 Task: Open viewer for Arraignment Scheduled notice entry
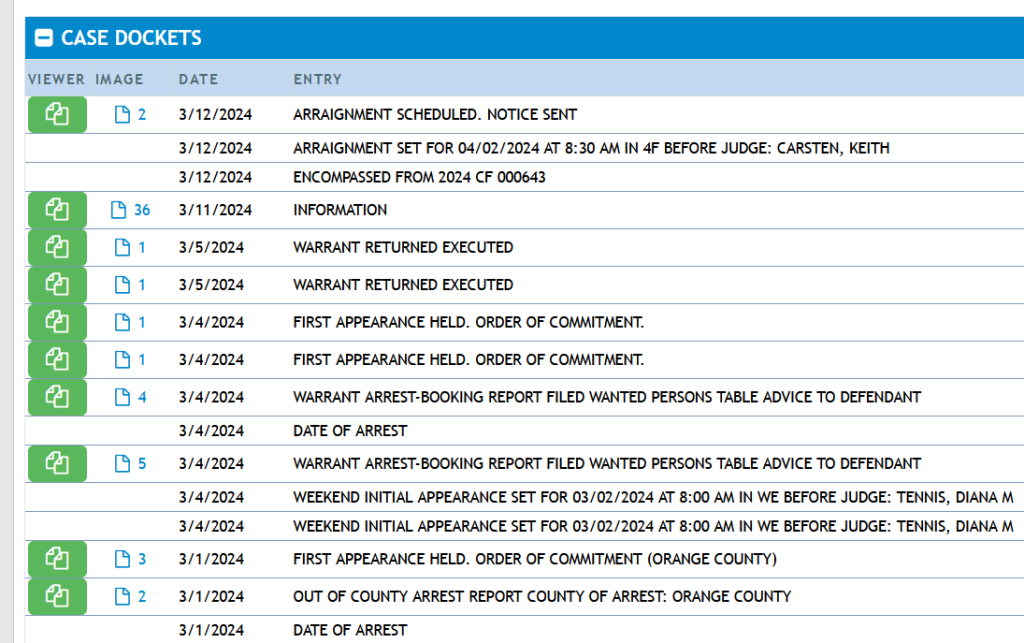(x=57, y=115)
